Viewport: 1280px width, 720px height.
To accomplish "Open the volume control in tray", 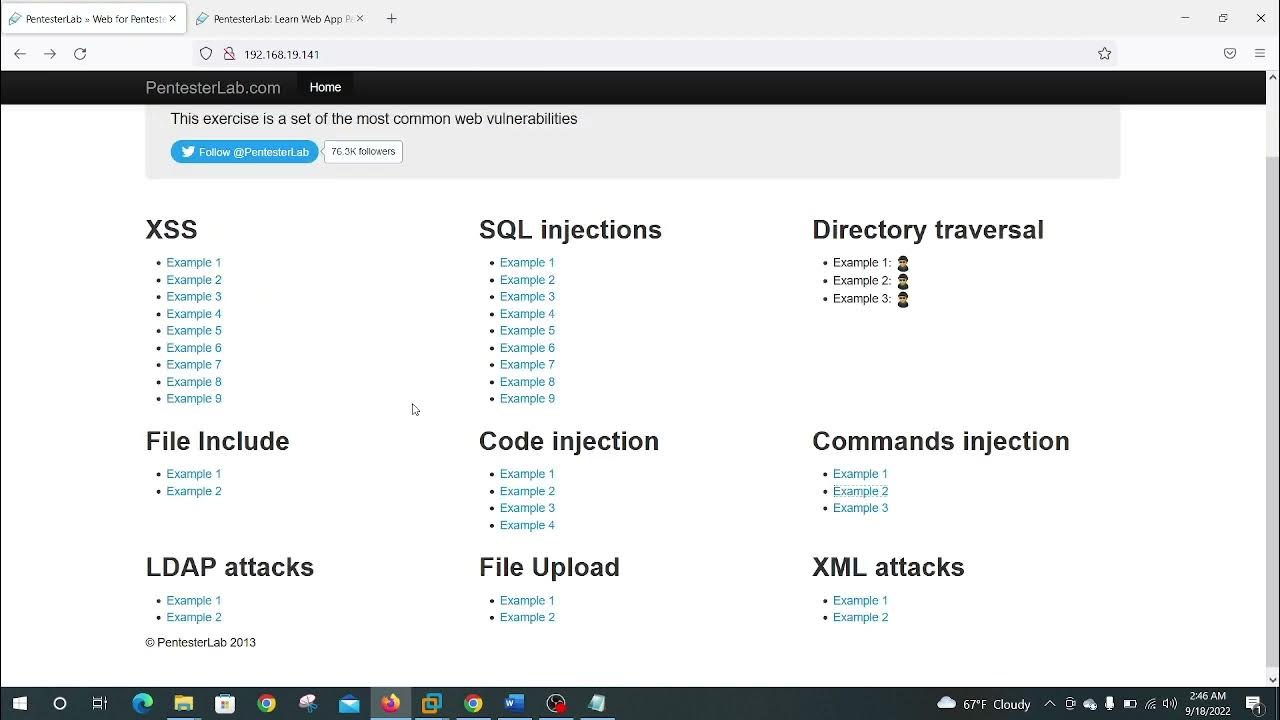I will pos(1170,703).
